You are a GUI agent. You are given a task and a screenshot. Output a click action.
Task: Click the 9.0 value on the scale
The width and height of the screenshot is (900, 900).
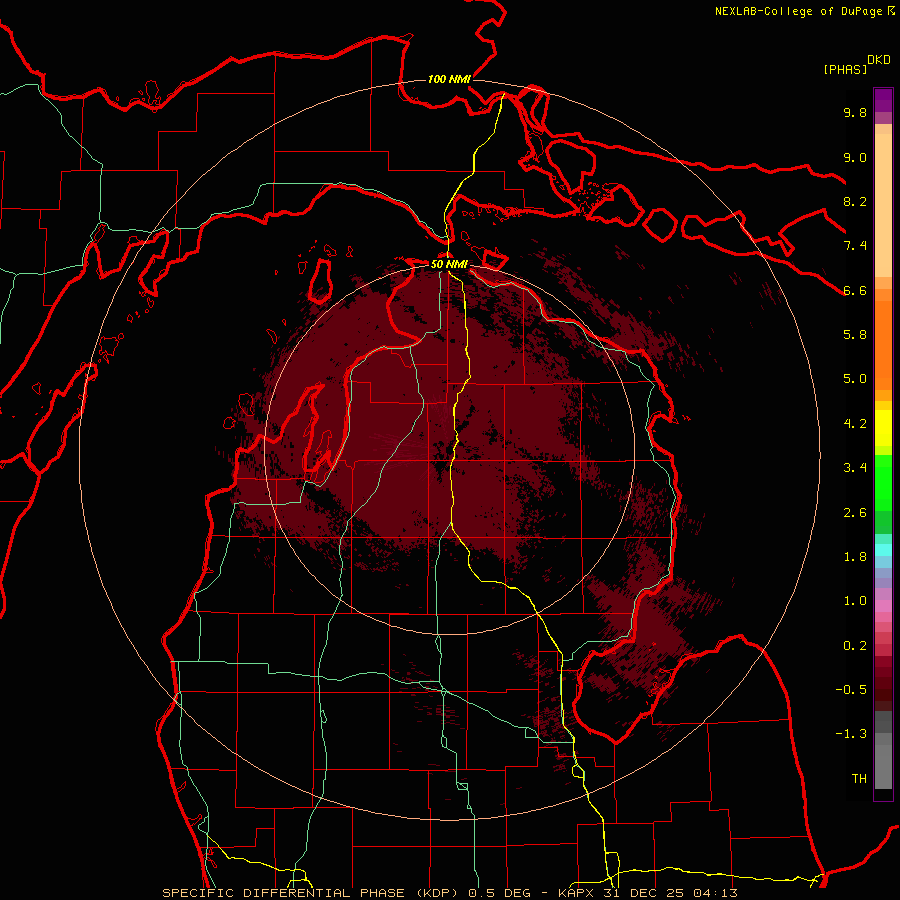click(855, 157)
